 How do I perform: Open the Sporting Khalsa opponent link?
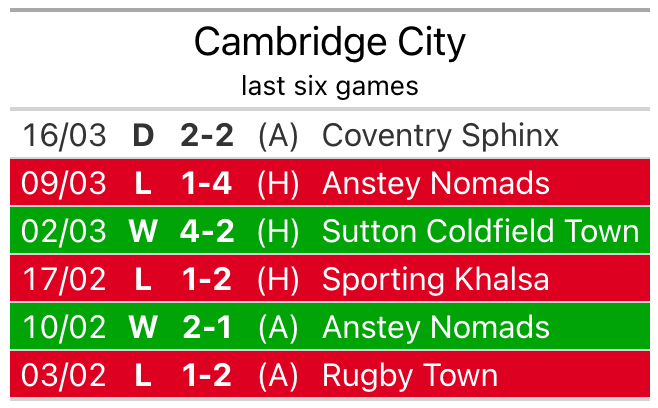[x=436, y=279]
